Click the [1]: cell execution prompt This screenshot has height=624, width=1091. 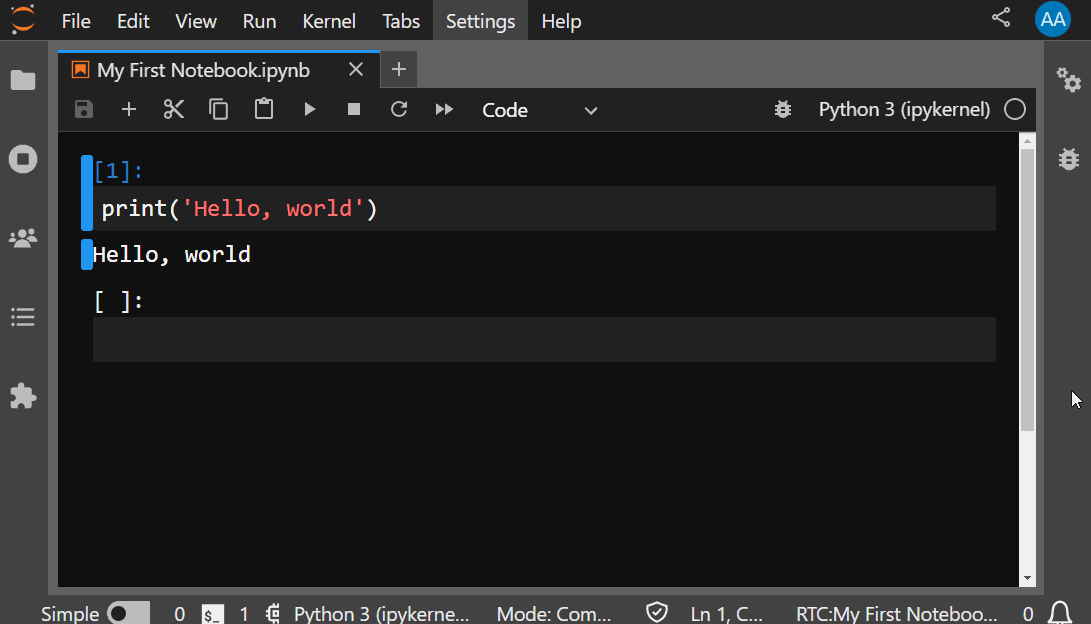[x=118, y=170]
